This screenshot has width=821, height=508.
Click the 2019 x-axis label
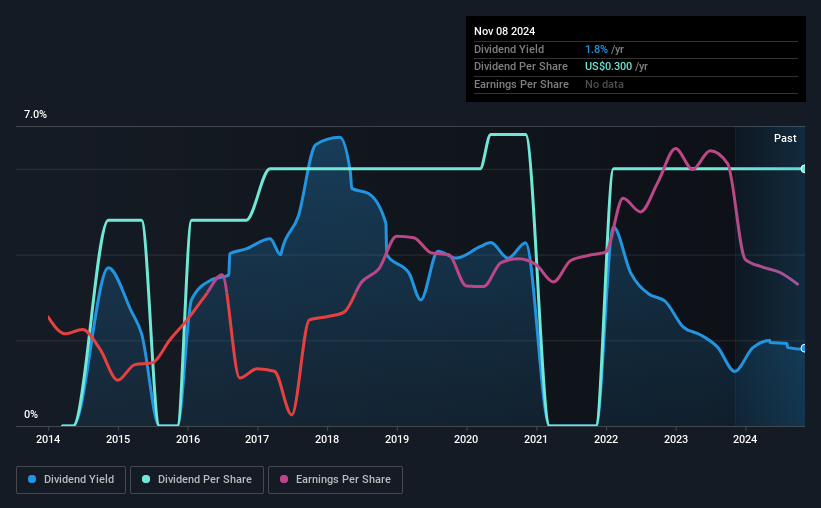click(397, 439)
